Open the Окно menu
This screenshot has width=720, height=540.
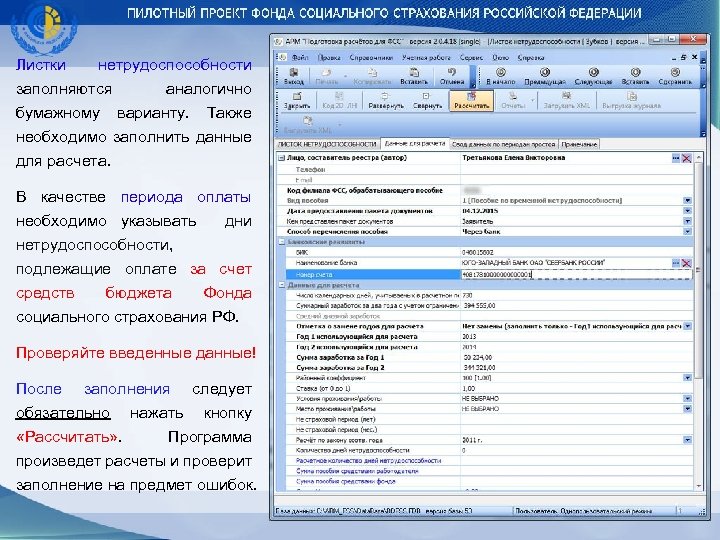[501, 57]
